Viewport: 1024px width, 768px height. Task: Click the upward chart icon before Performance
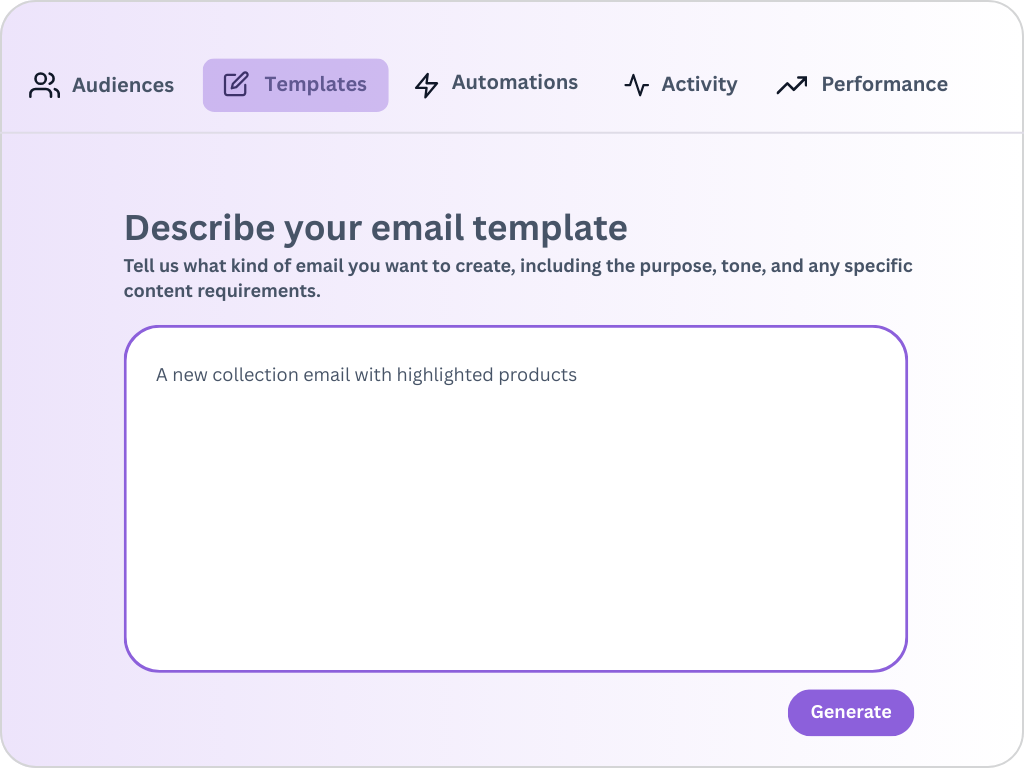[x=791, y=84]
